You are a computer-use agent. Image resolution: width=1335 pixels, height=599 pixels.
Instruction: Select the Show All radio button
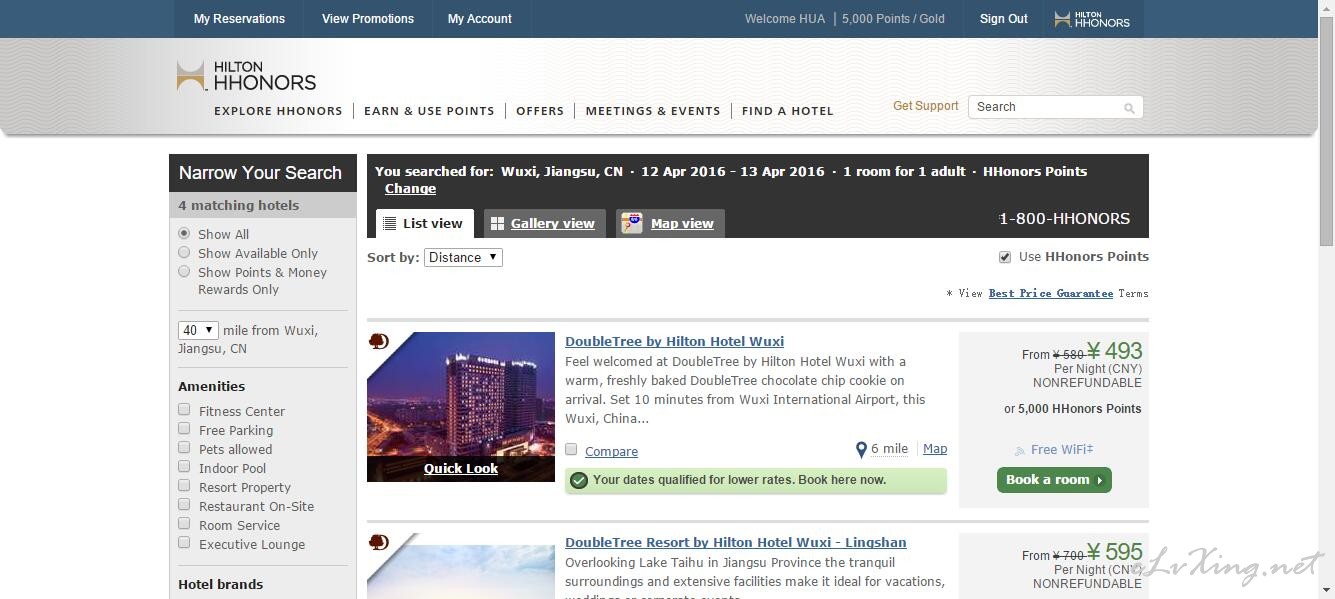184,233
